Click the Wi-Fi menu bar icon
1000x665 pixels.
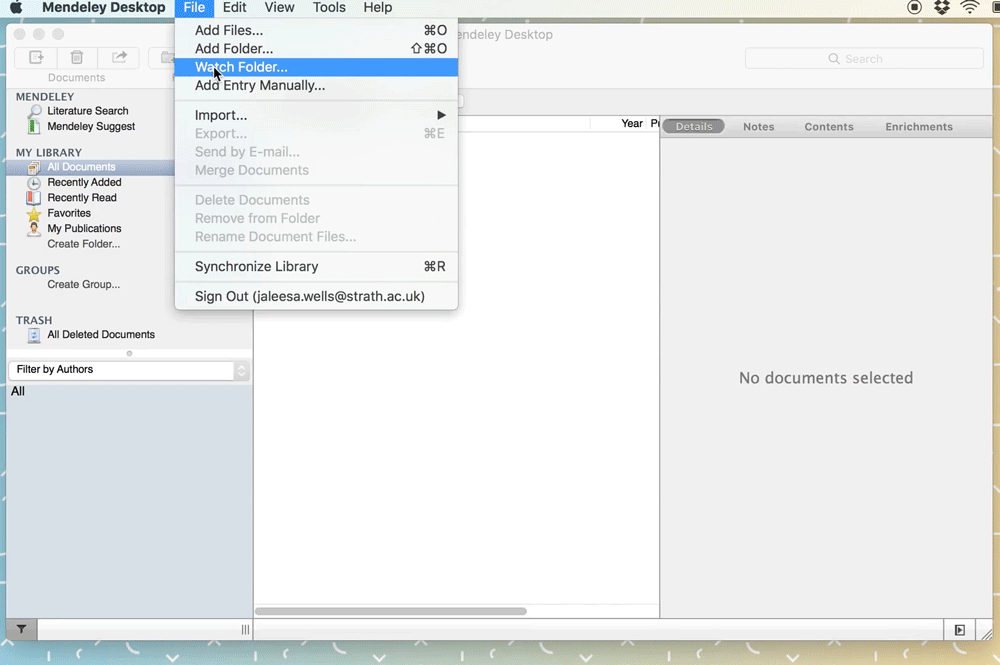[969, 8]
